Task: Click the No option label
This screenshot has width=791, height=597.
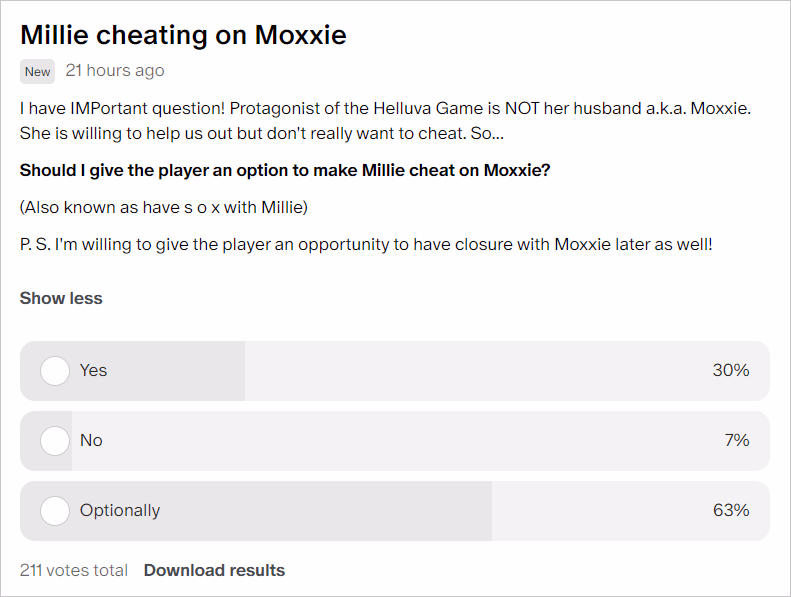Action: coord(91,441)
